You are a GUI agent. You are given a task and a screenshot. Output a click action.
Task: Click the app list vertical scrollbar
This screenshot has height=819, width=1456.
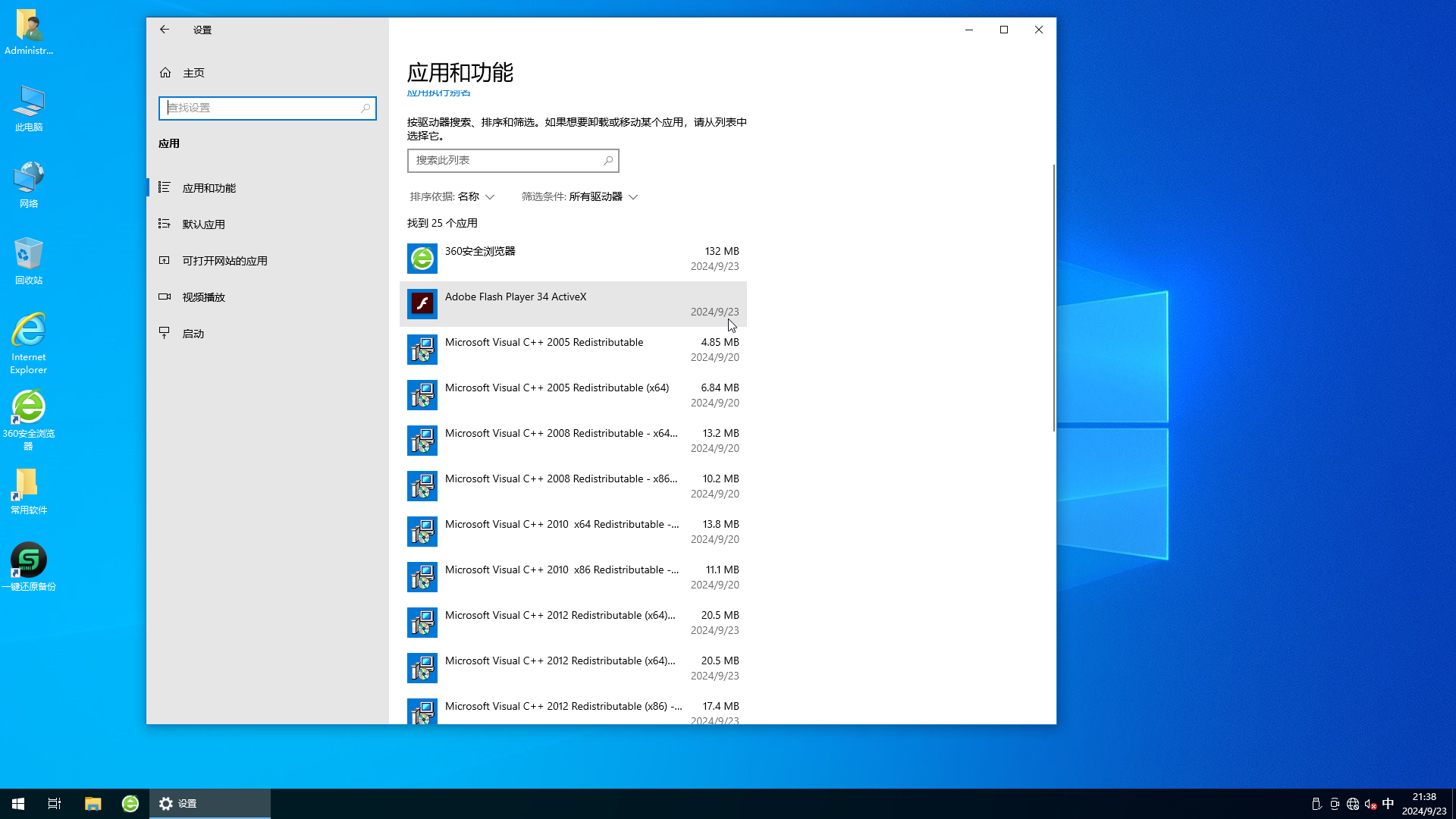coord(1054,298)
